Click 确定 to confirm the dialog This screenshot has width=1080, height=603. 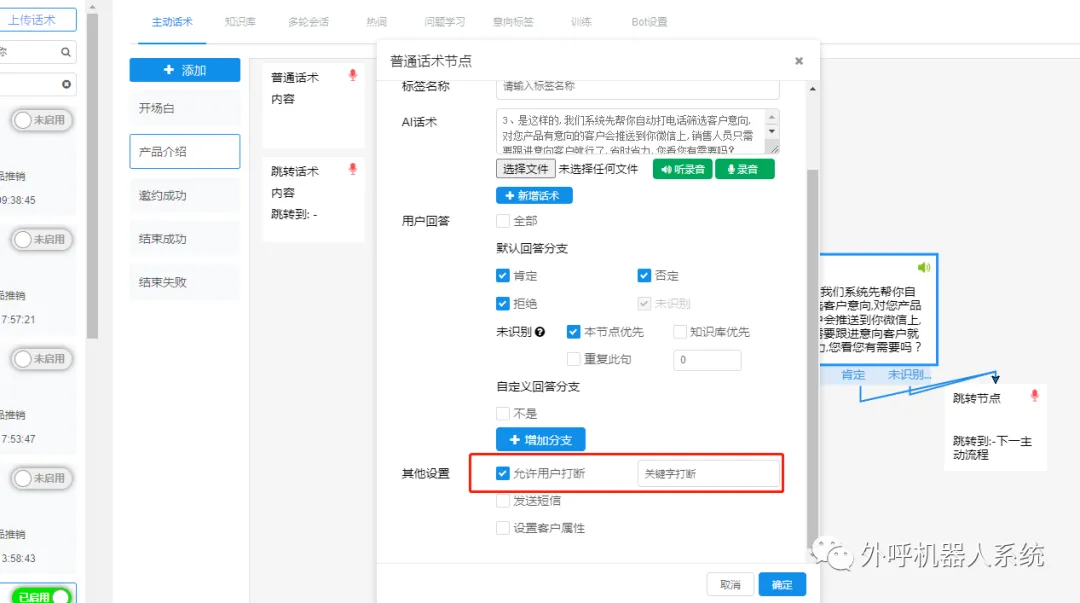coord(782,584)
